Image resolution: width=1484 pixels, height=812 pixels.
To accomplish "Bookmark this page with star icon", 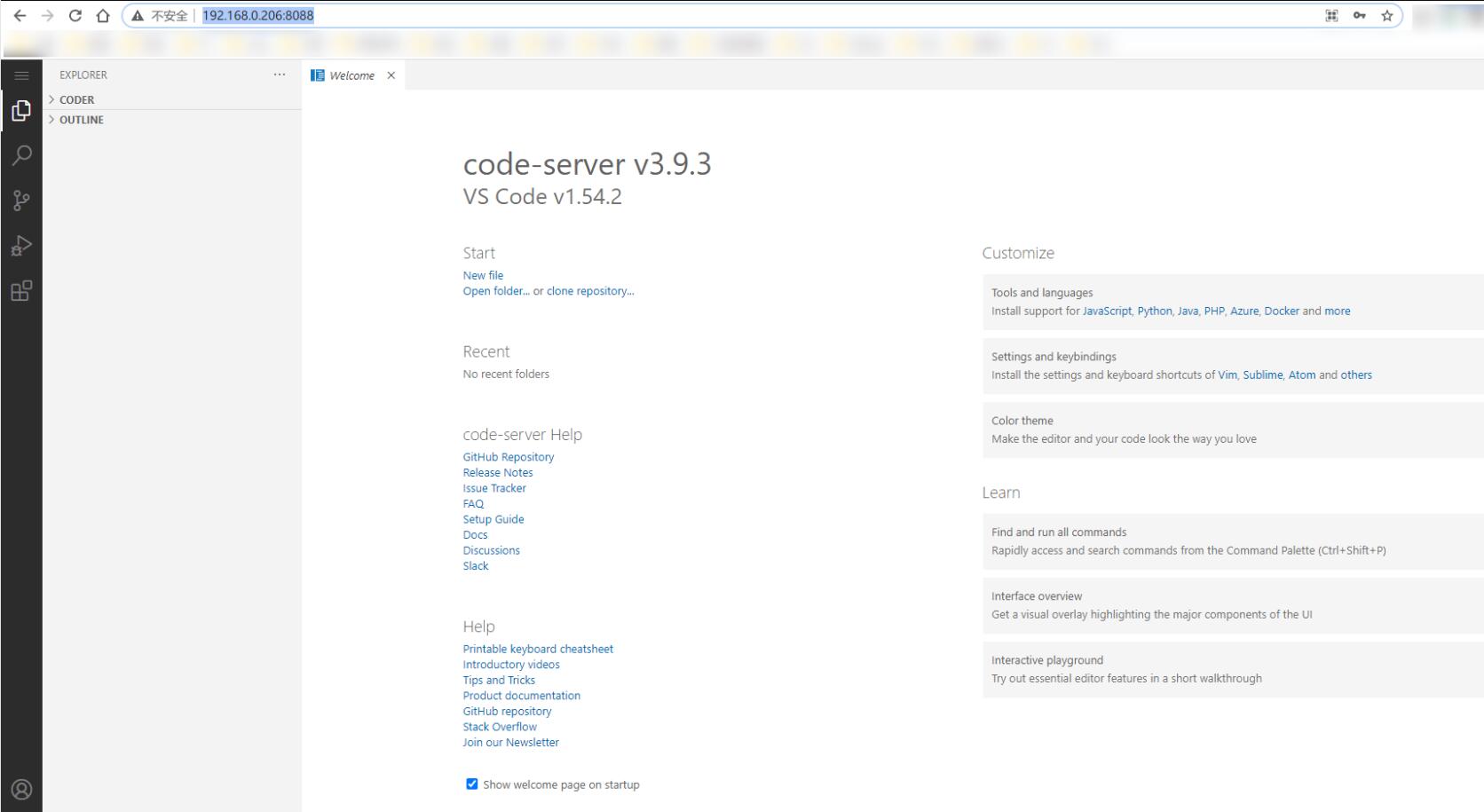I will tap(1386, 15).
